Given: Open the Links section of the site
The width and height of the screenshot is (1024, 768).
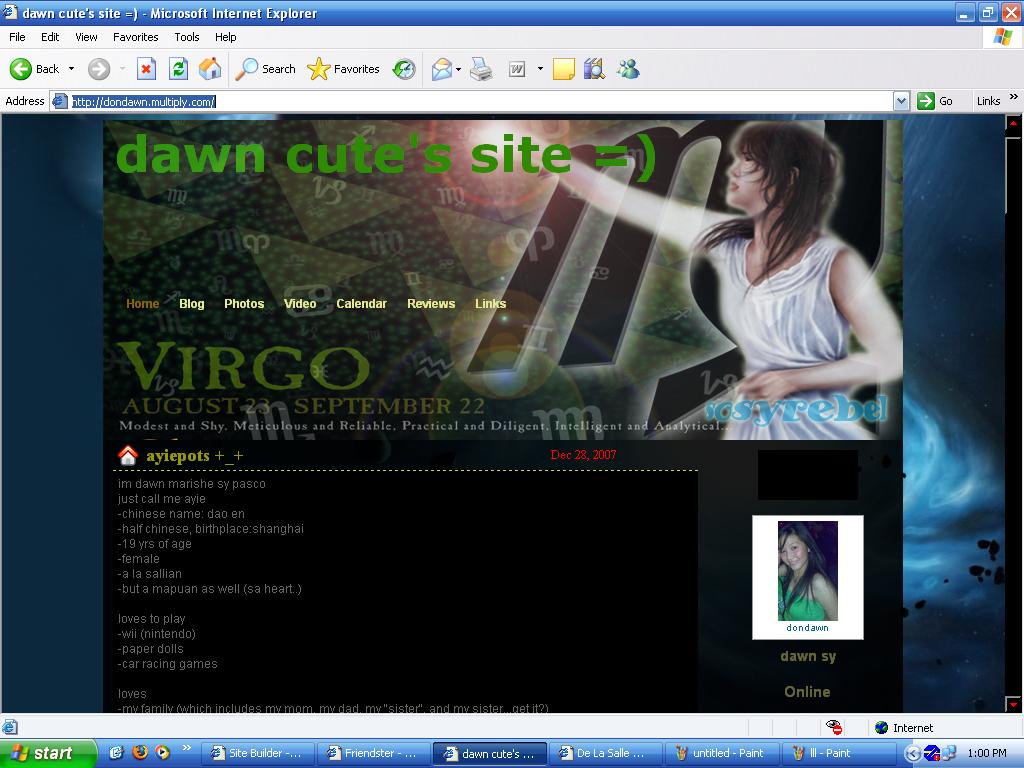Looking at the screenshot, I should (x=490, y=304).
